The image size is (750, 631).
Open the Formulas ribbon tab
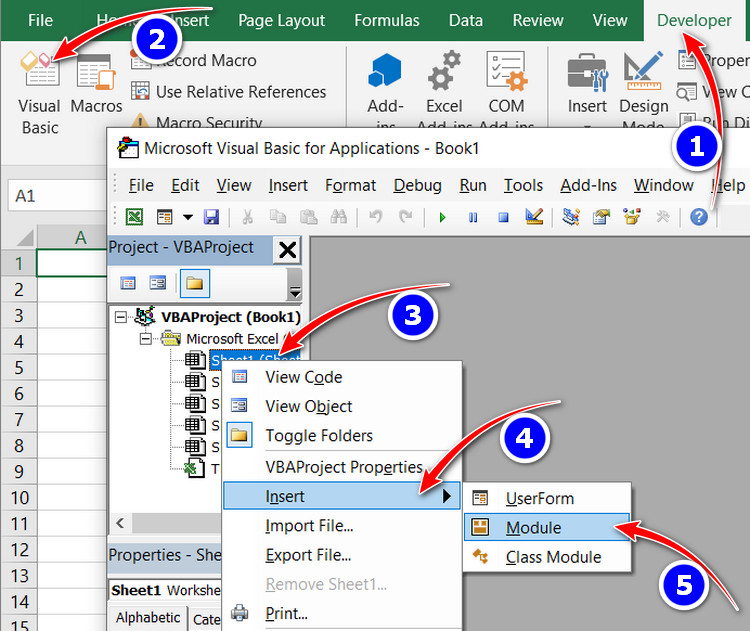386,21
